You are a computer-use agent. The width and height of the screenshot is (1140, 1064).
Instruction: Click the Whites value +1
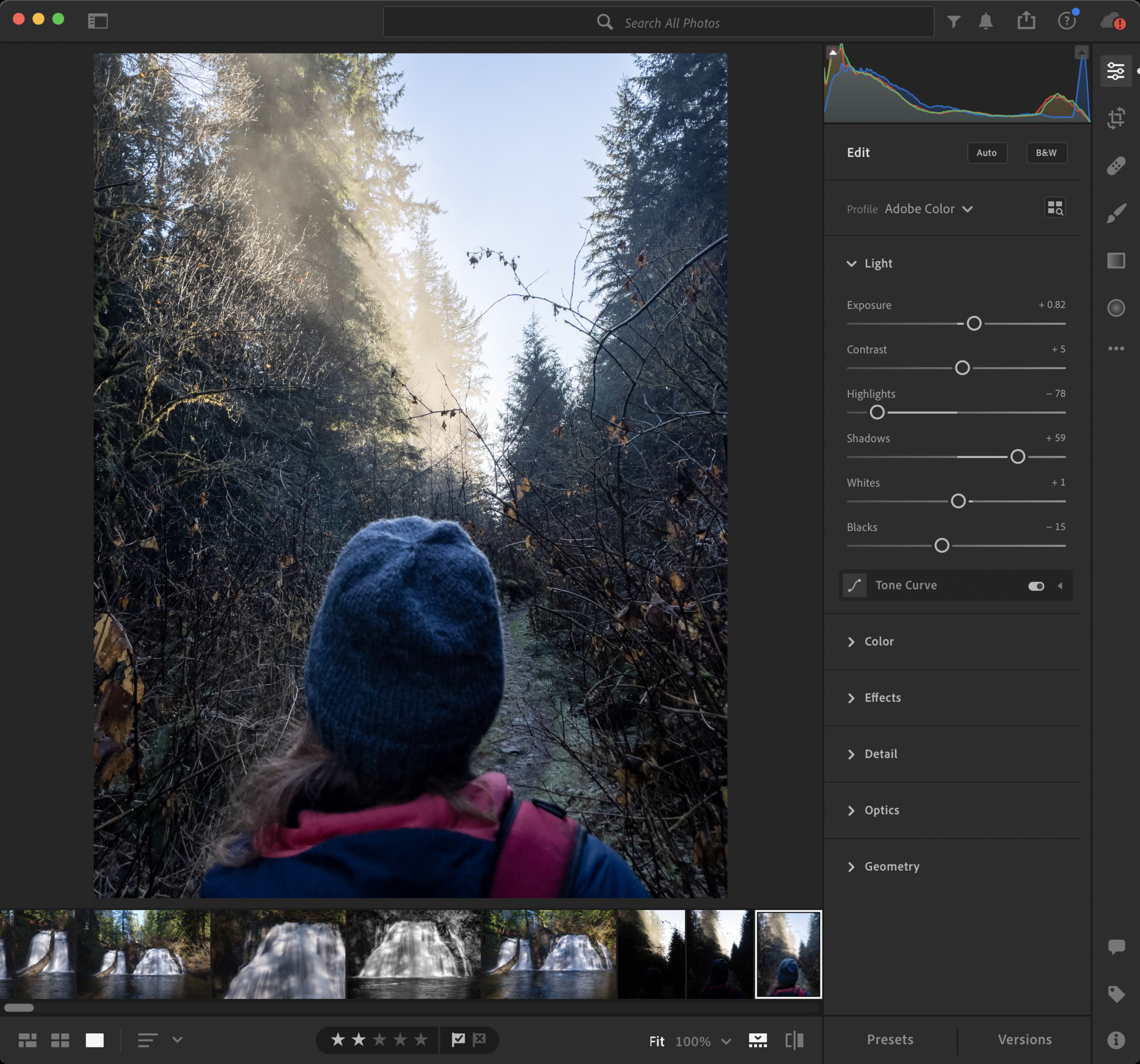tap(1058, 483)
